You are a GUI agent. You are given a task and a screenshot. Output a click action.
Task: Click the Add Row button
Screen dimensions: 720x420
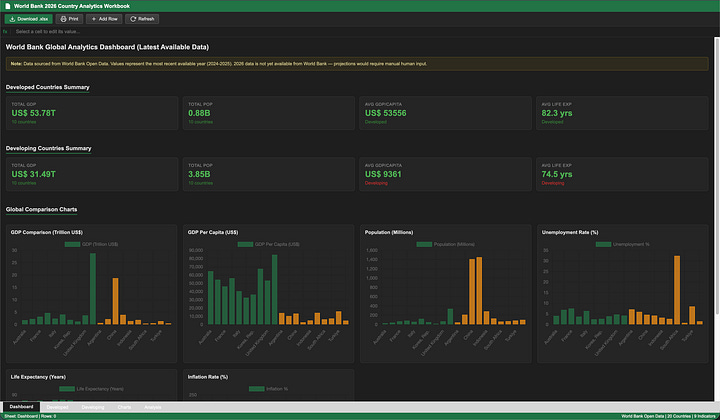click(104, 19)
